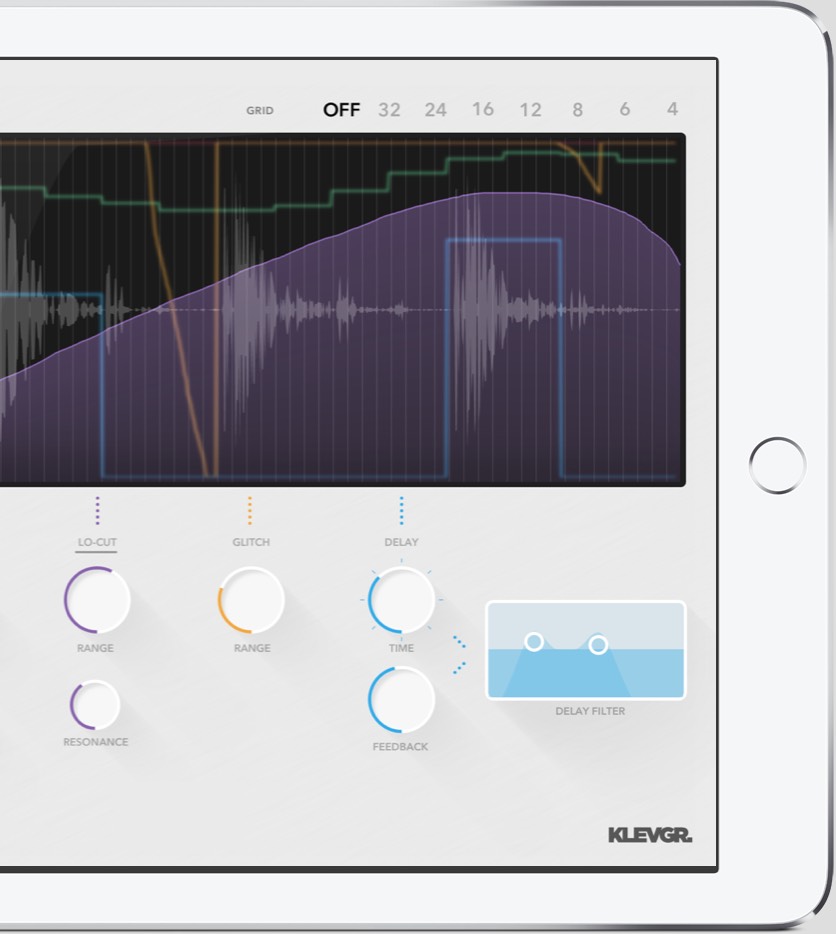Open the GRID options
This screenshot has width=836, height=934.
point(260,109)
